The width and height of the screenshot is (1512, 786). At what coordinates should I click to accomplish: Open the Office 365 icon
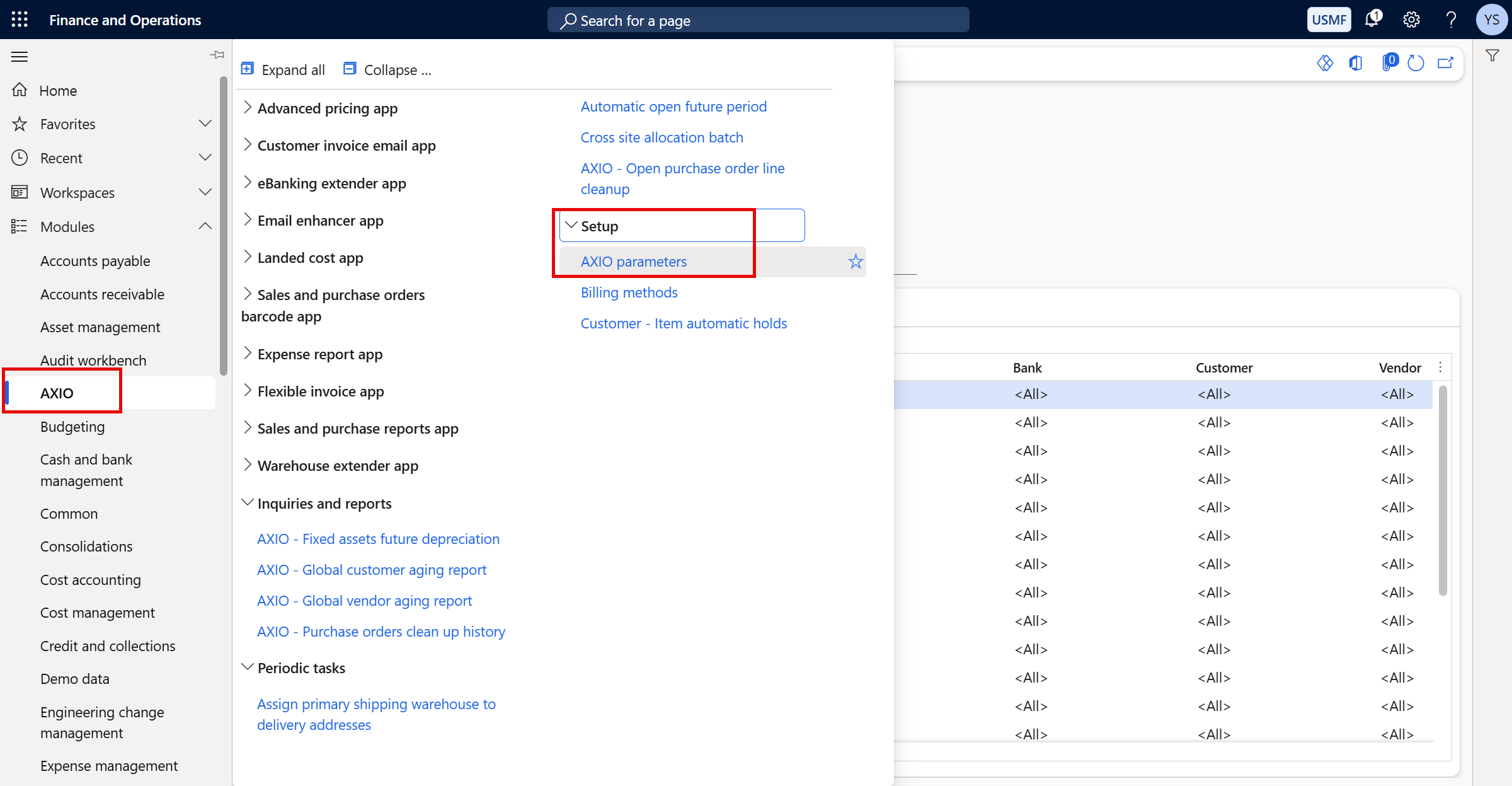[1356, 63]
